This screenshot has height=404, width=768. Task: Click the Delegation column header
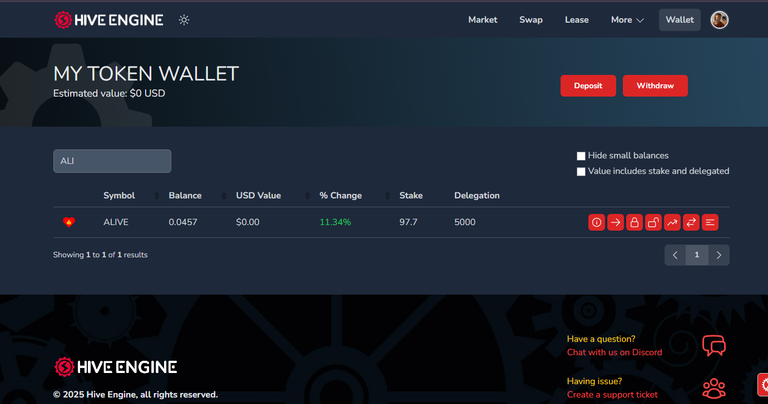point(477,195)
